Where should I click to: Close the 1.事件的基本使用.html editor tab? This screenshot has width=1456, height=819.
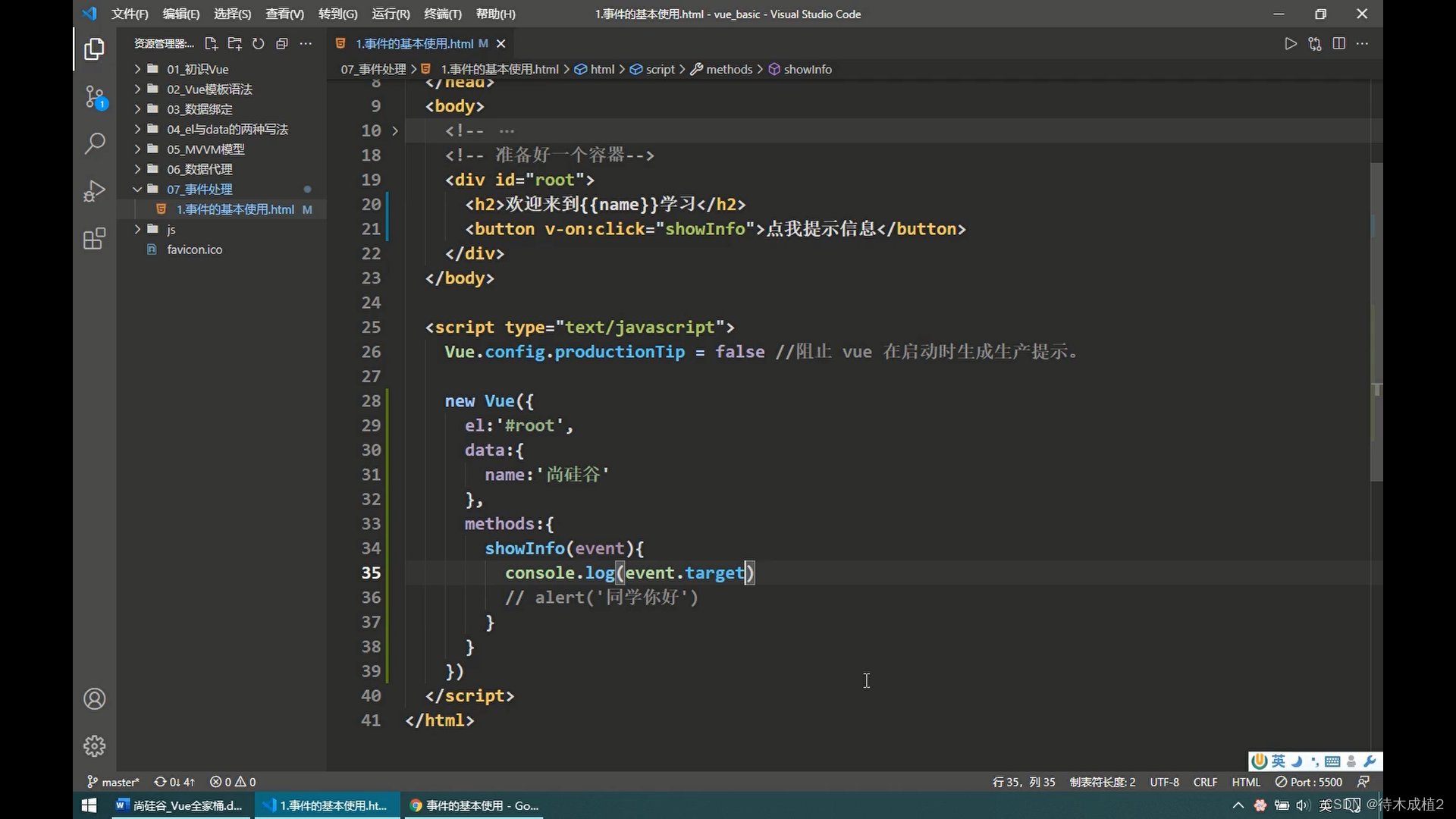pos(500,44)
